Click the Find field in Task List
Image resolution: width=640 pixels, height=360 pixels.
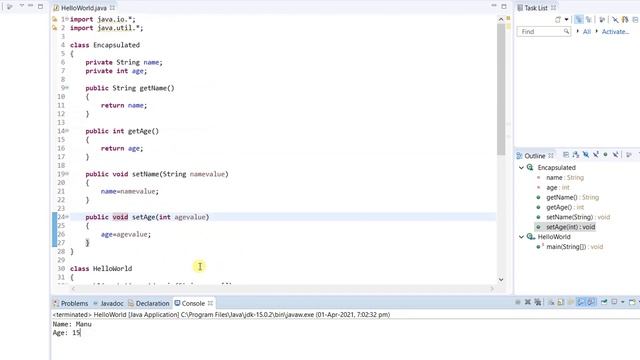coord(544,31)
